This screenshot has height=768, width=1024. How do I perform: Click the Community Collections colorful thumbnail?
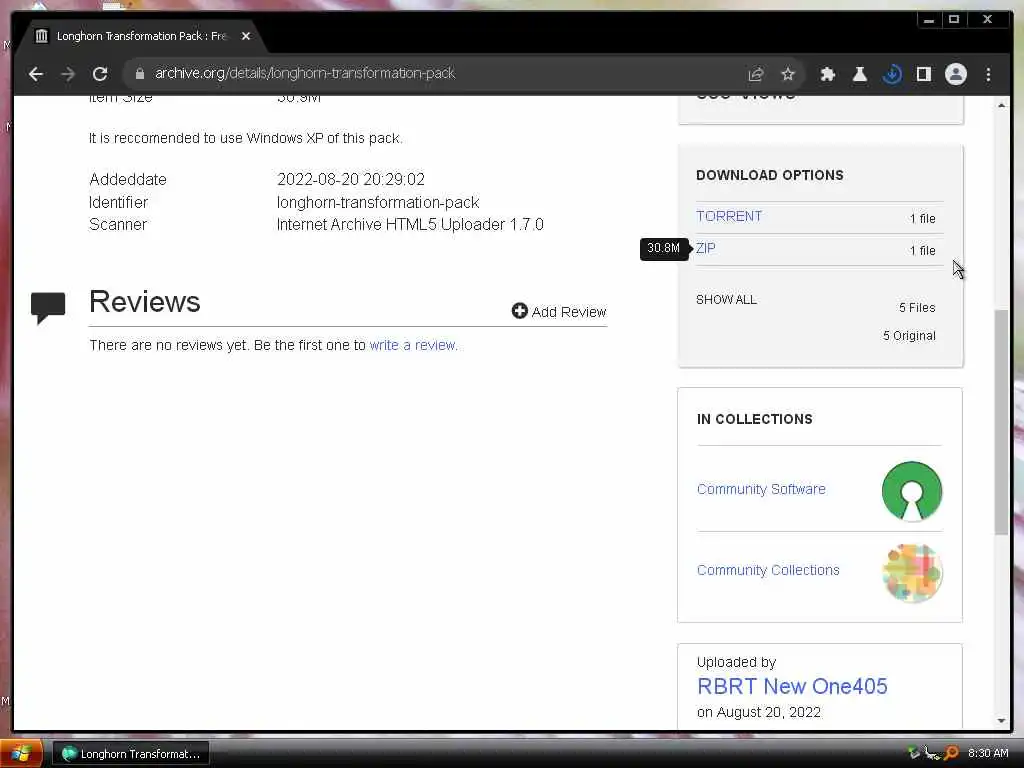[x=912, y=573]
